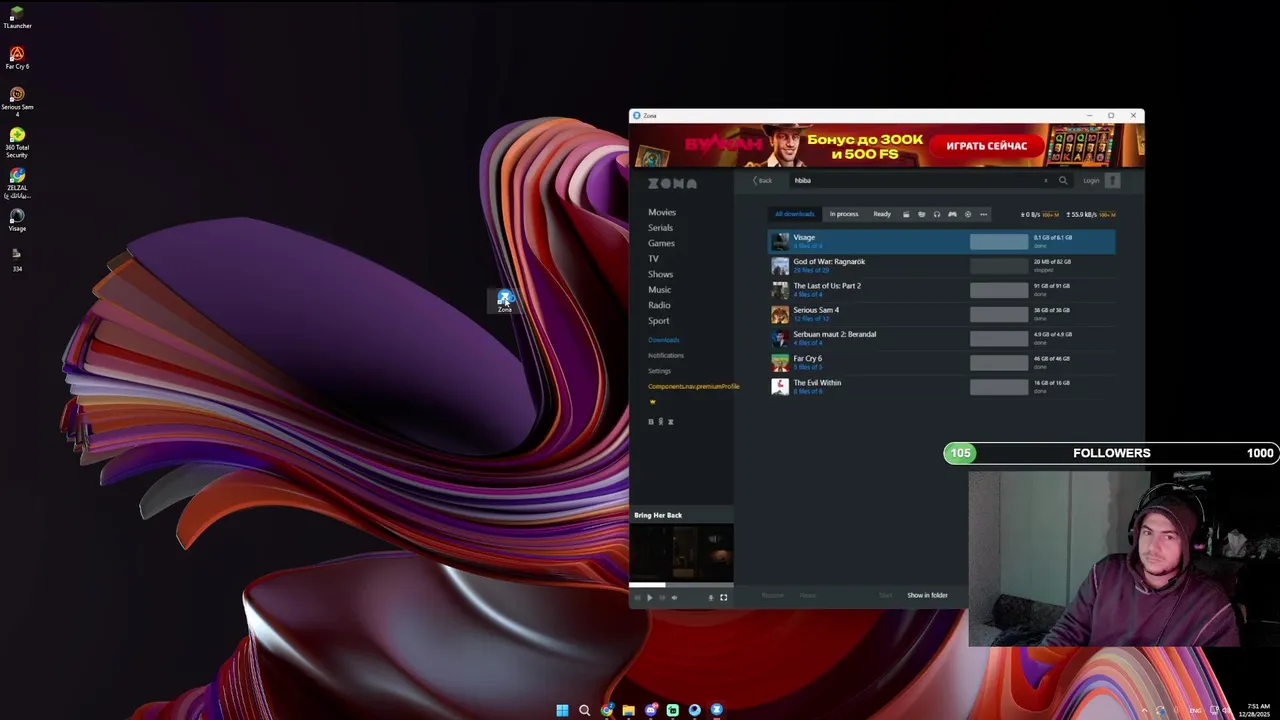Image resolution: width=1280 pixels, height=720 pixels.
Task: Click the mini player progress bar
Action: click(x=681, y=585)
